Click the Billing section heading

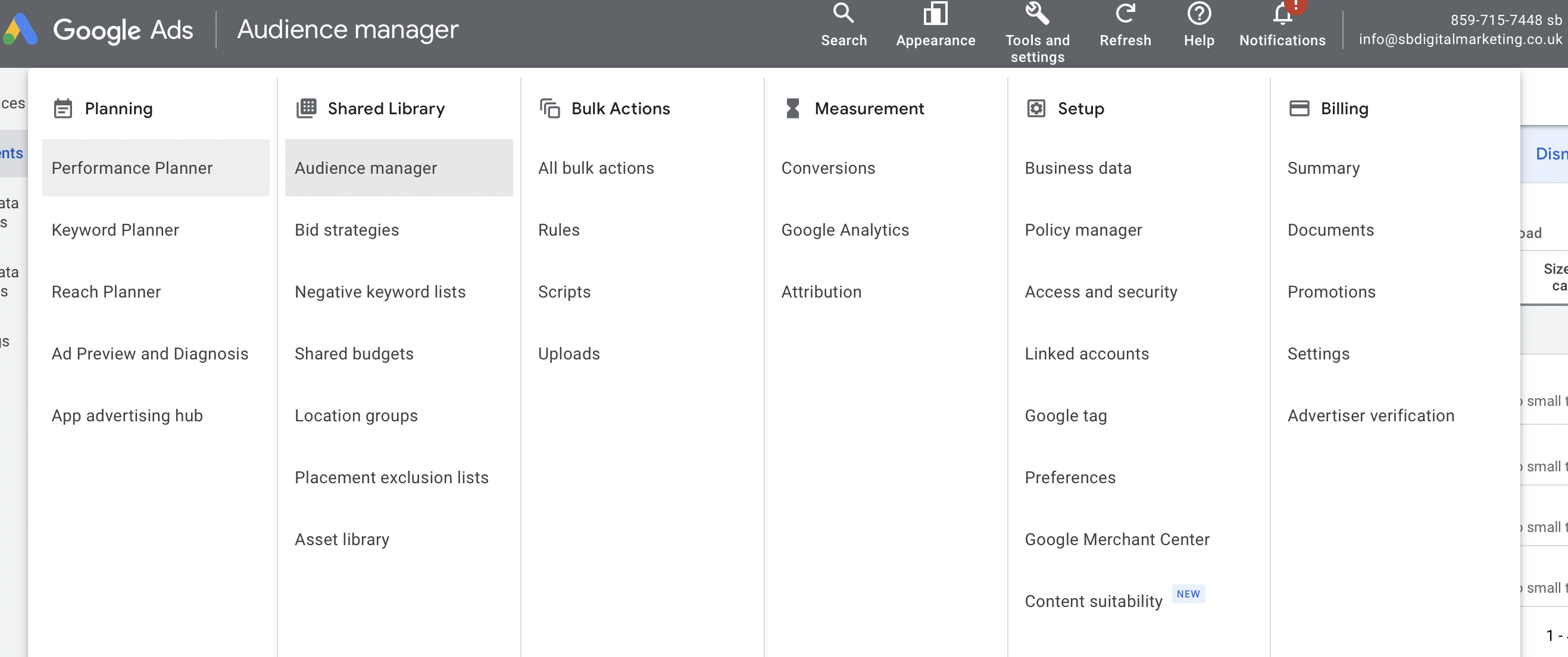(1344, 108)
